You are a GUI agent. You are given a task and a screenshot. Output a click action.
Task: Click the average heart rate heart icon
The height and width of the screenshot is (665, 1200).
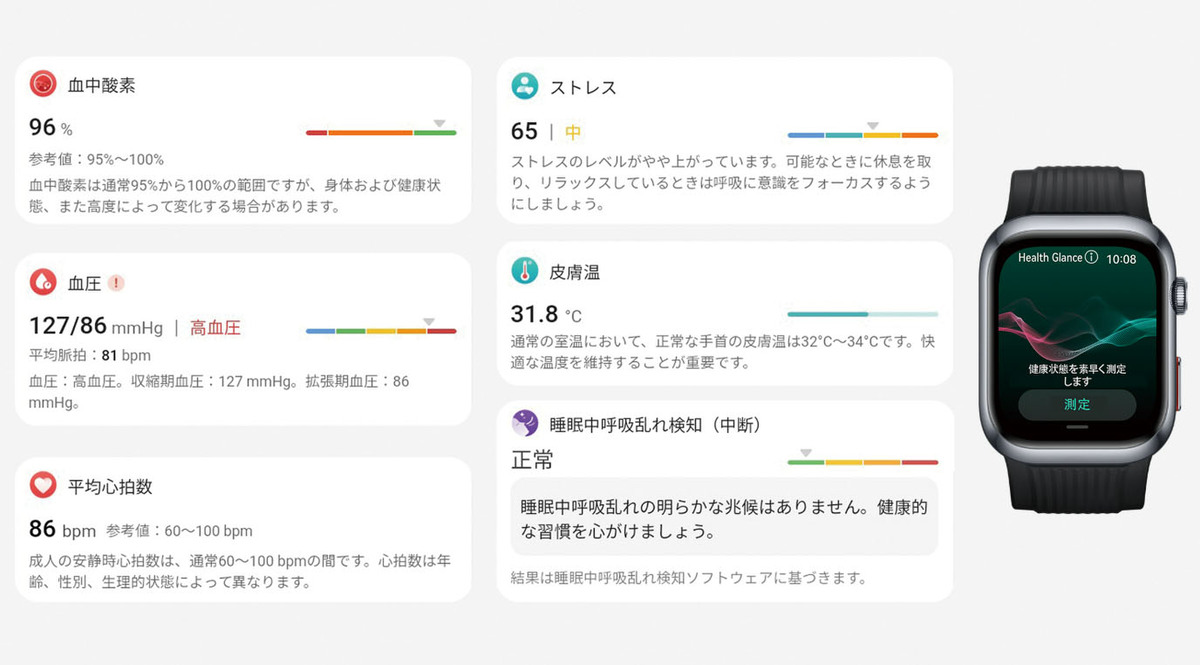click(43, 486)
